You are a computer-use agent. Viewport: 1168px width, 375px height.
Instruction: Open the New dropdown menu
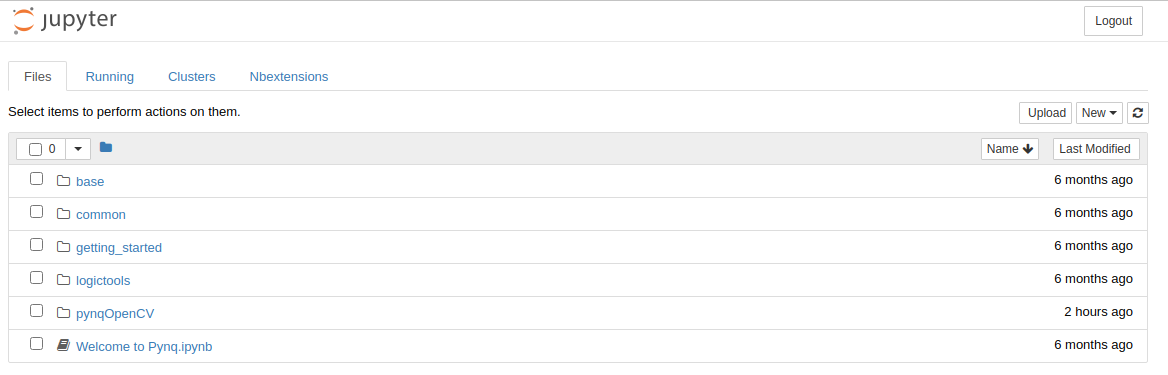(x=1099, y=113)
